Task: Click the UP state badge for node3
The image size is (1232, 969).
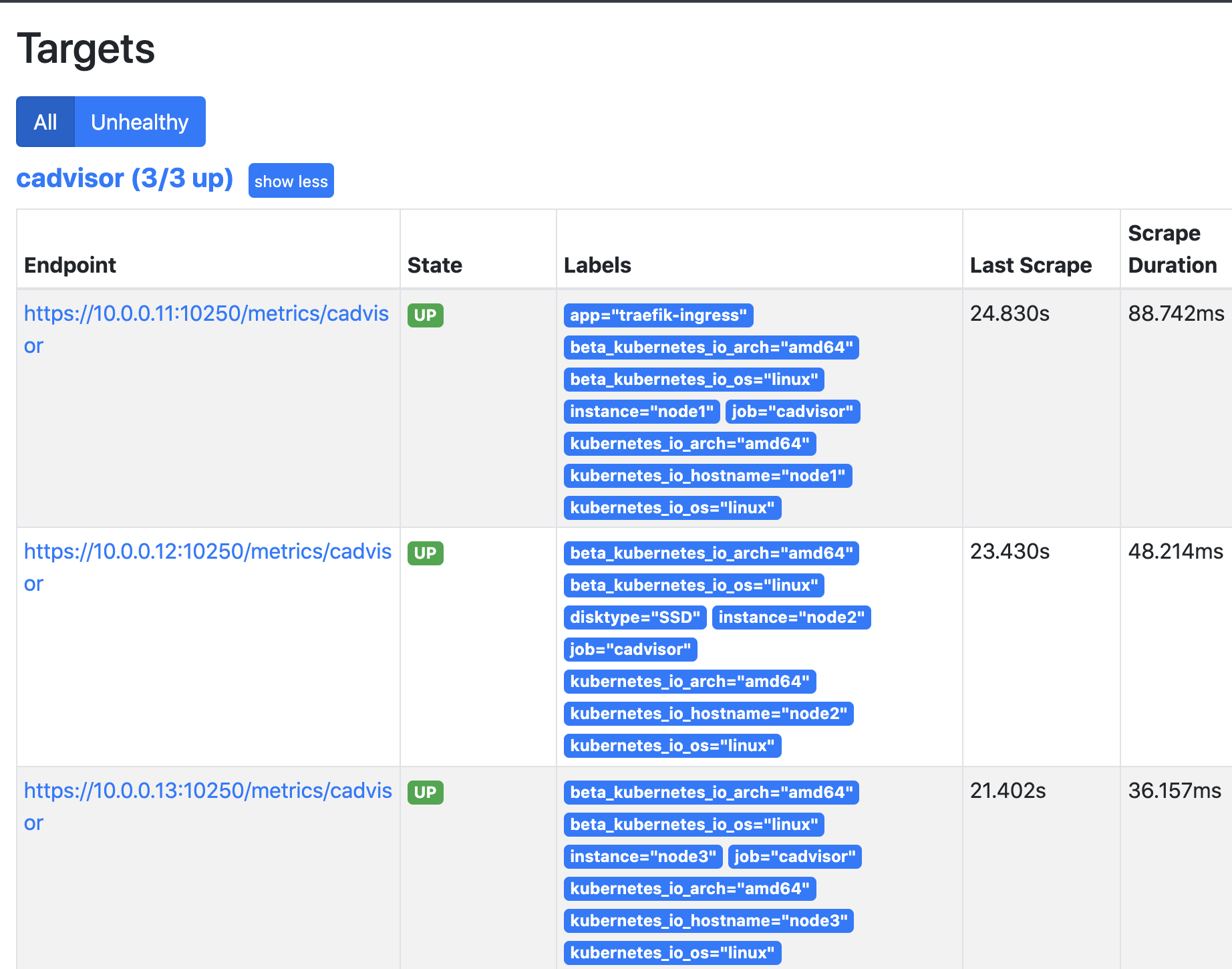Action: 426,793
